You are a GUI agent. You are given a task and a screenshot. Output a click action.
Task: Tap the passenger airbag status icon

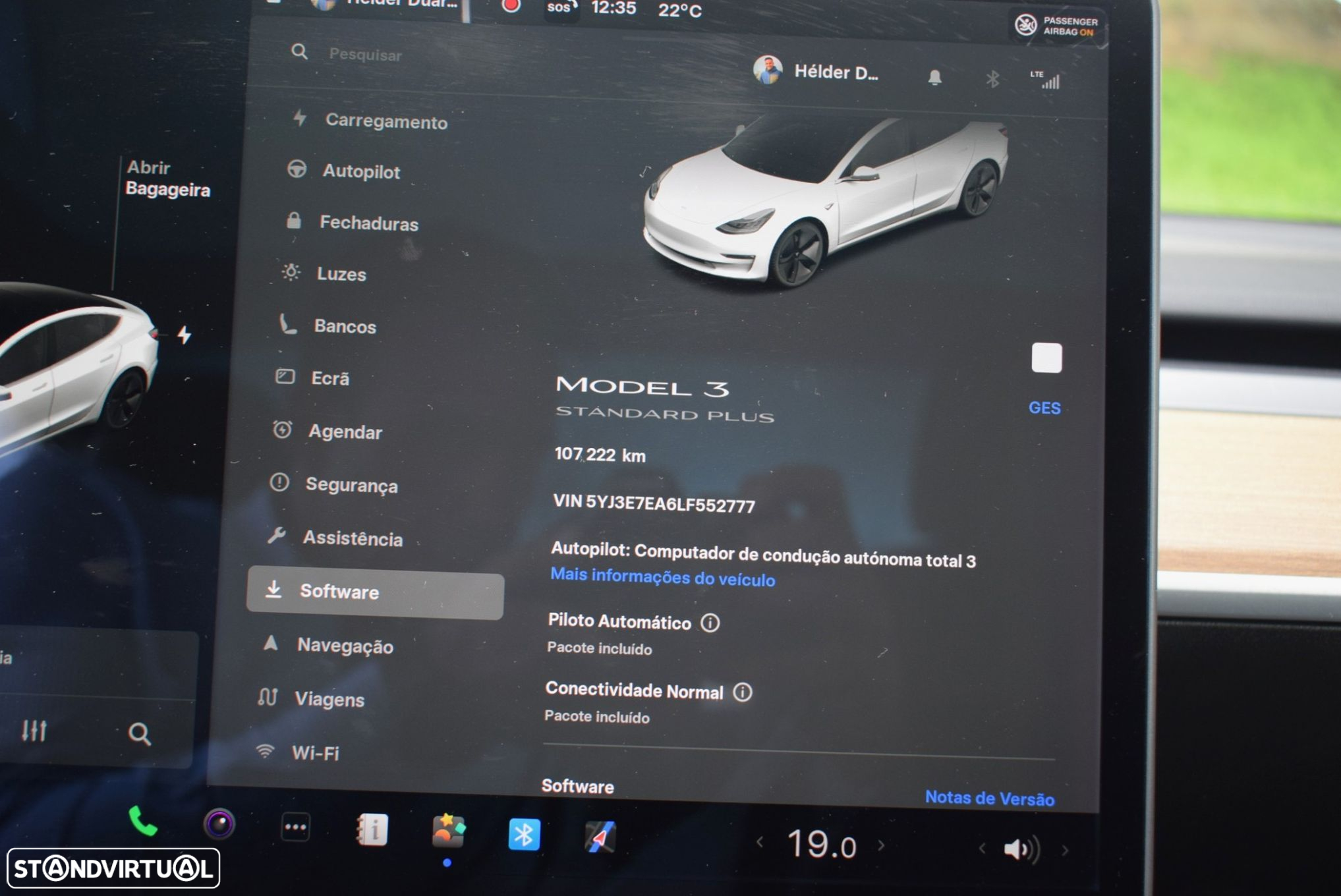pos(1056,26)
